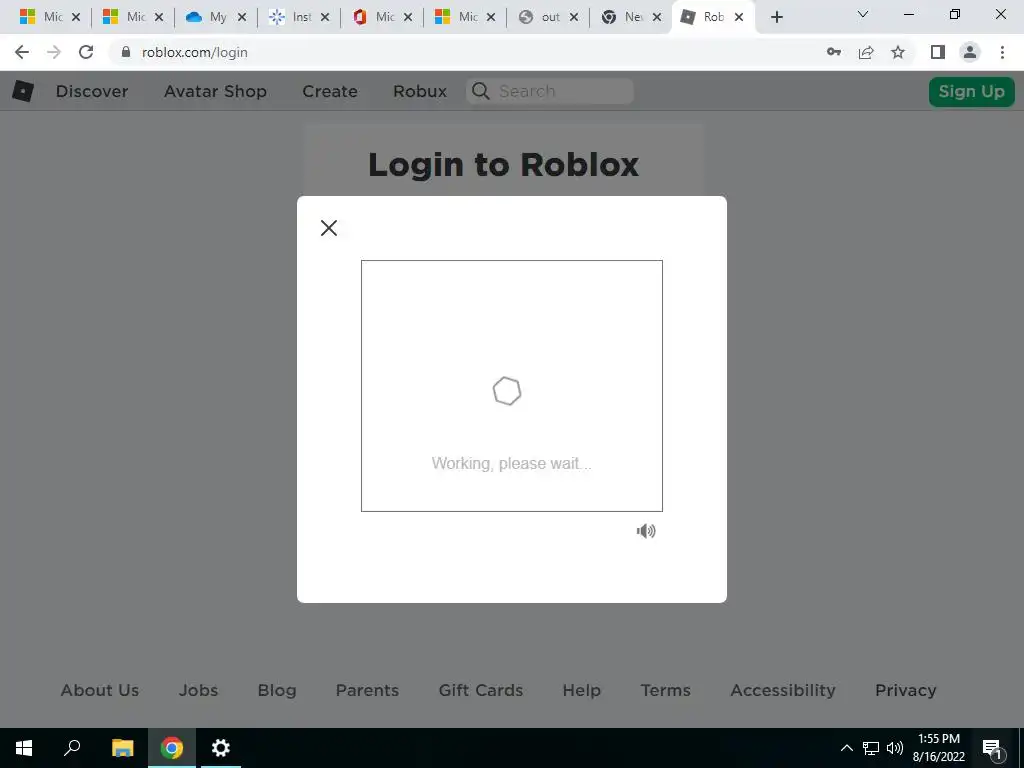1024x768 pixels.
Task: Open the system volume tray icon
Action: [x=895, y=748]
